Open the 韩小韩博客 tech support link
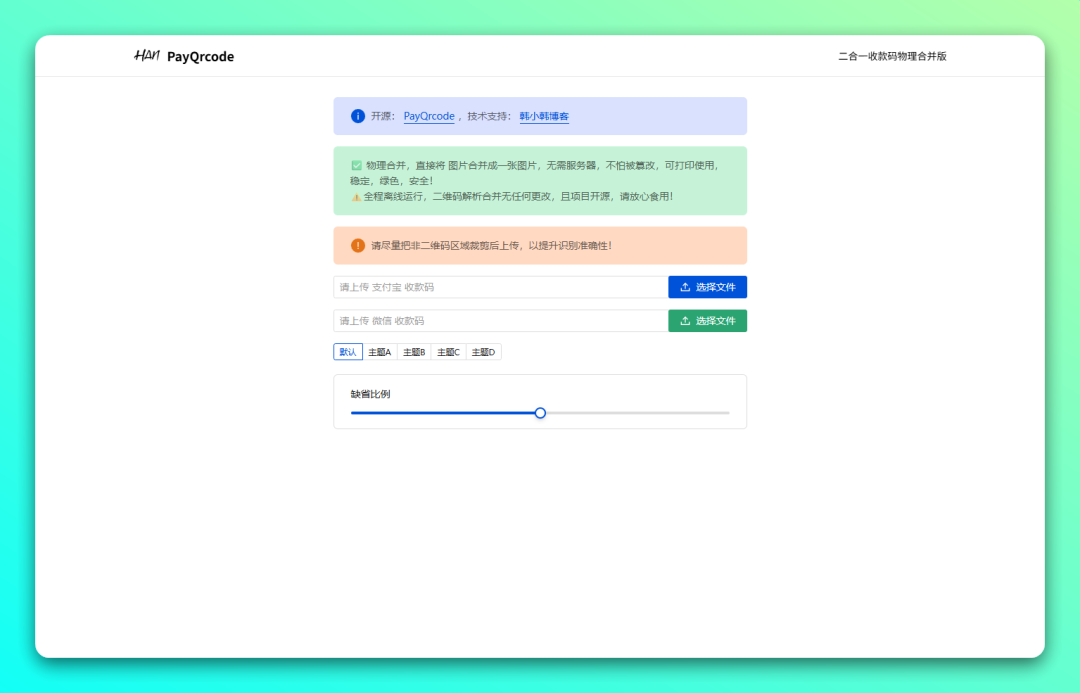 (x=544, y=116)
